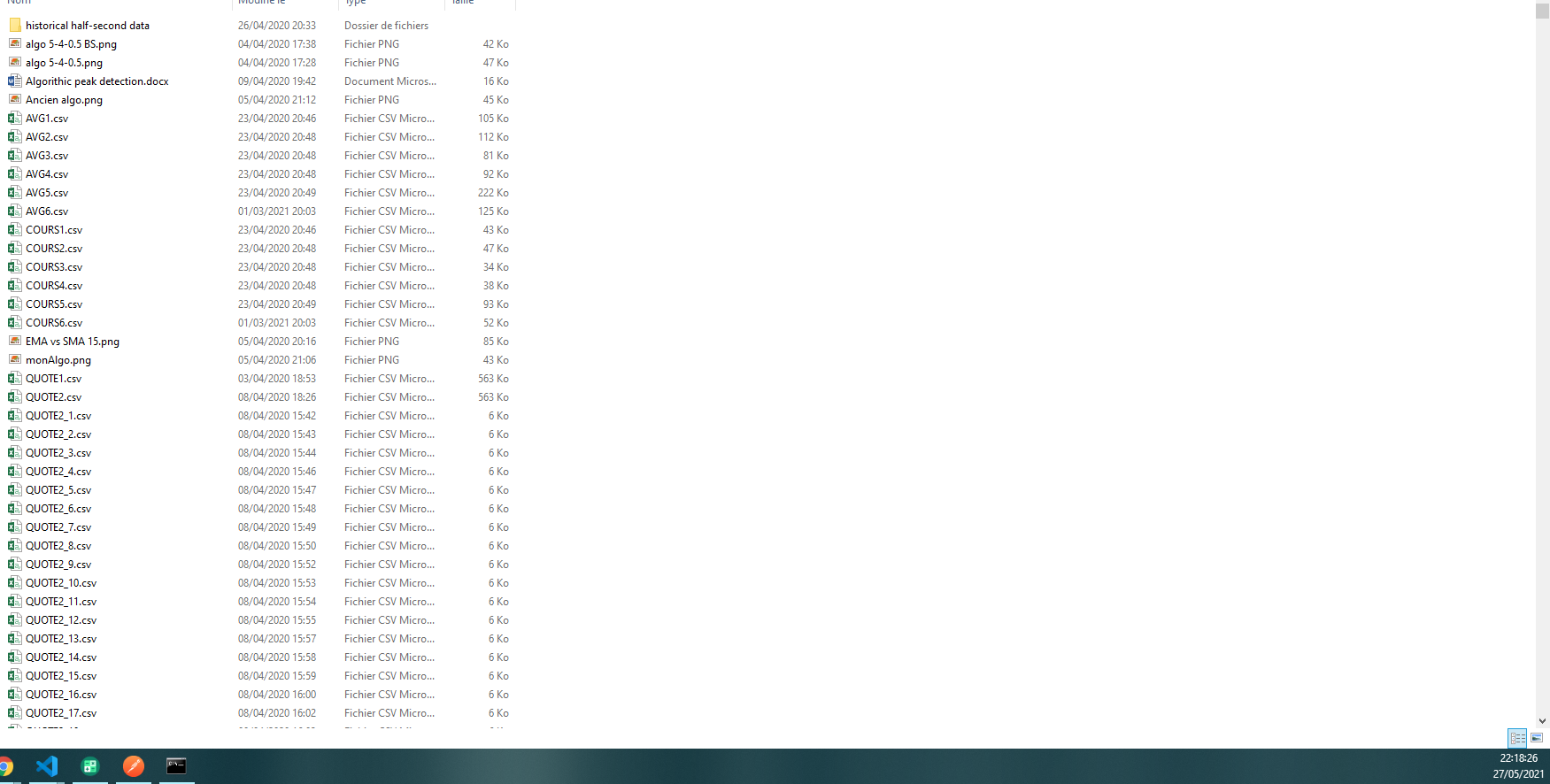Select the Excel icon of AVG2.csv
The width and height of the screenshot is (1550, 784).
[15, 137]
